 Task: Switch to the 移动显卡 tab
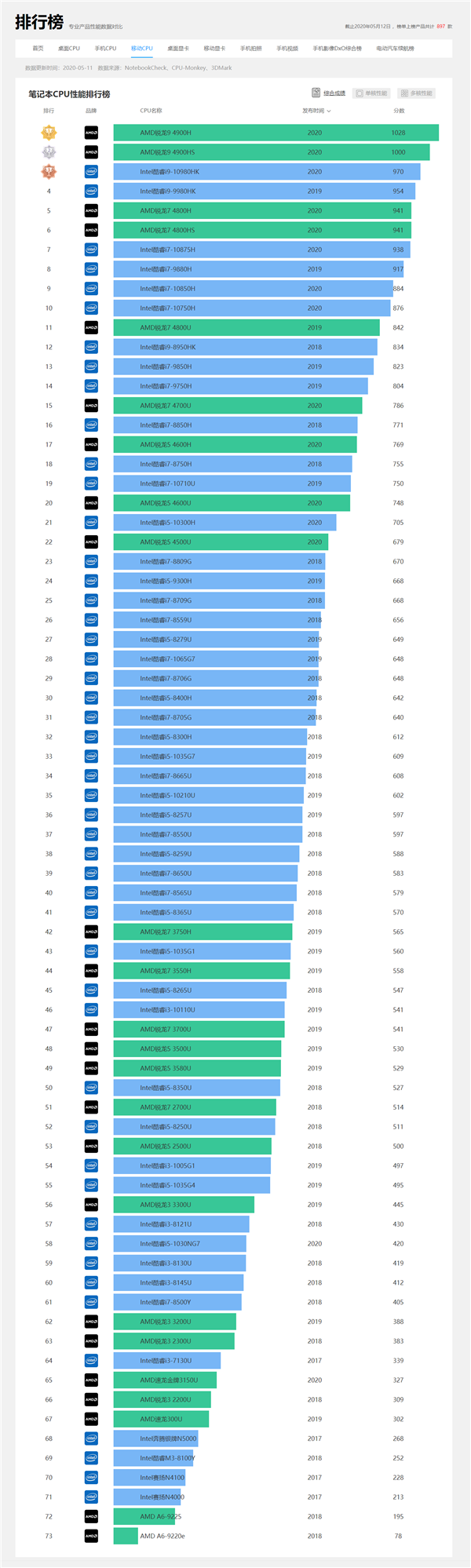(x=214, y=49)
